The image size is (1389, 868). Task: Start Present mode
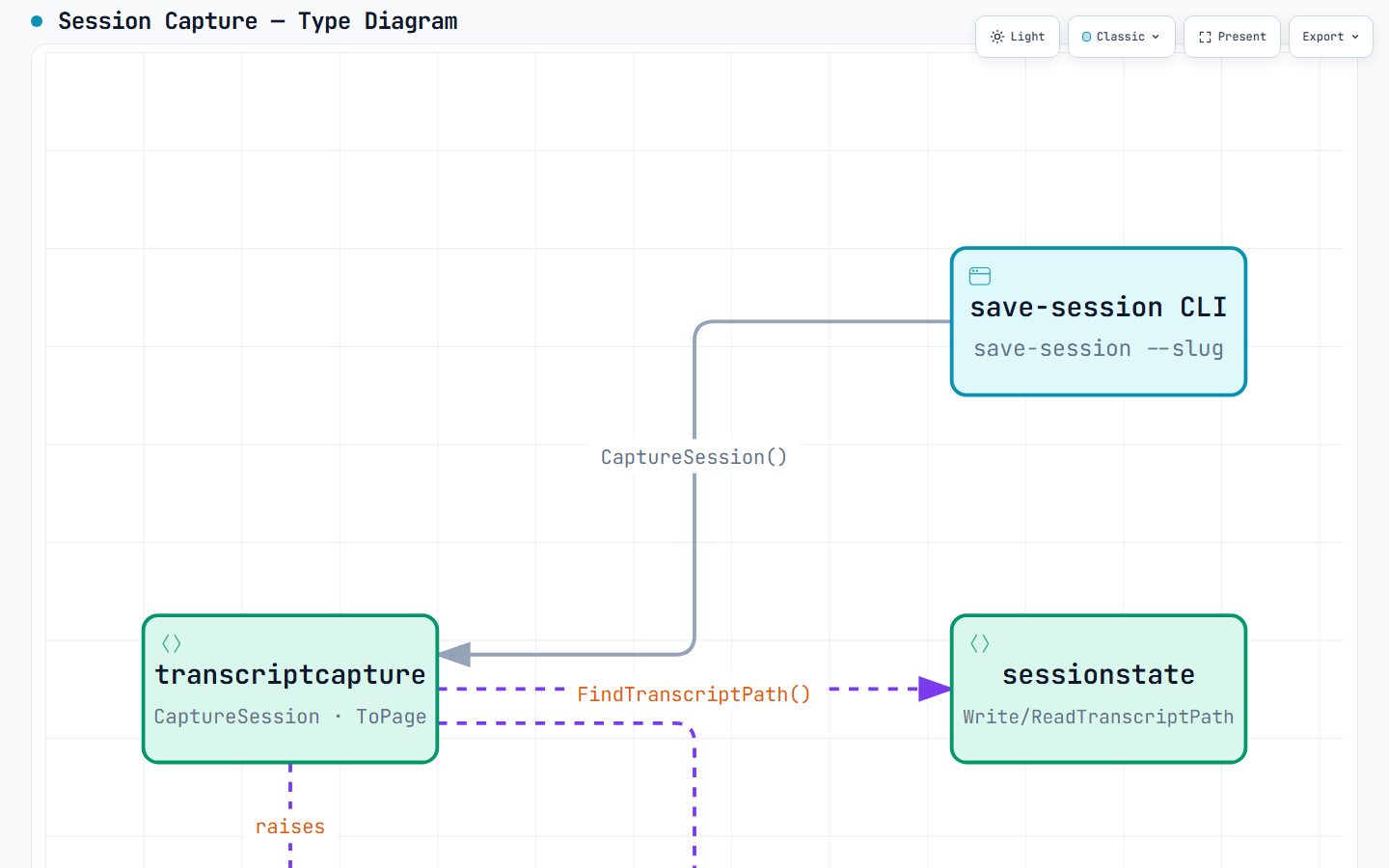(x=1232, y=37)
